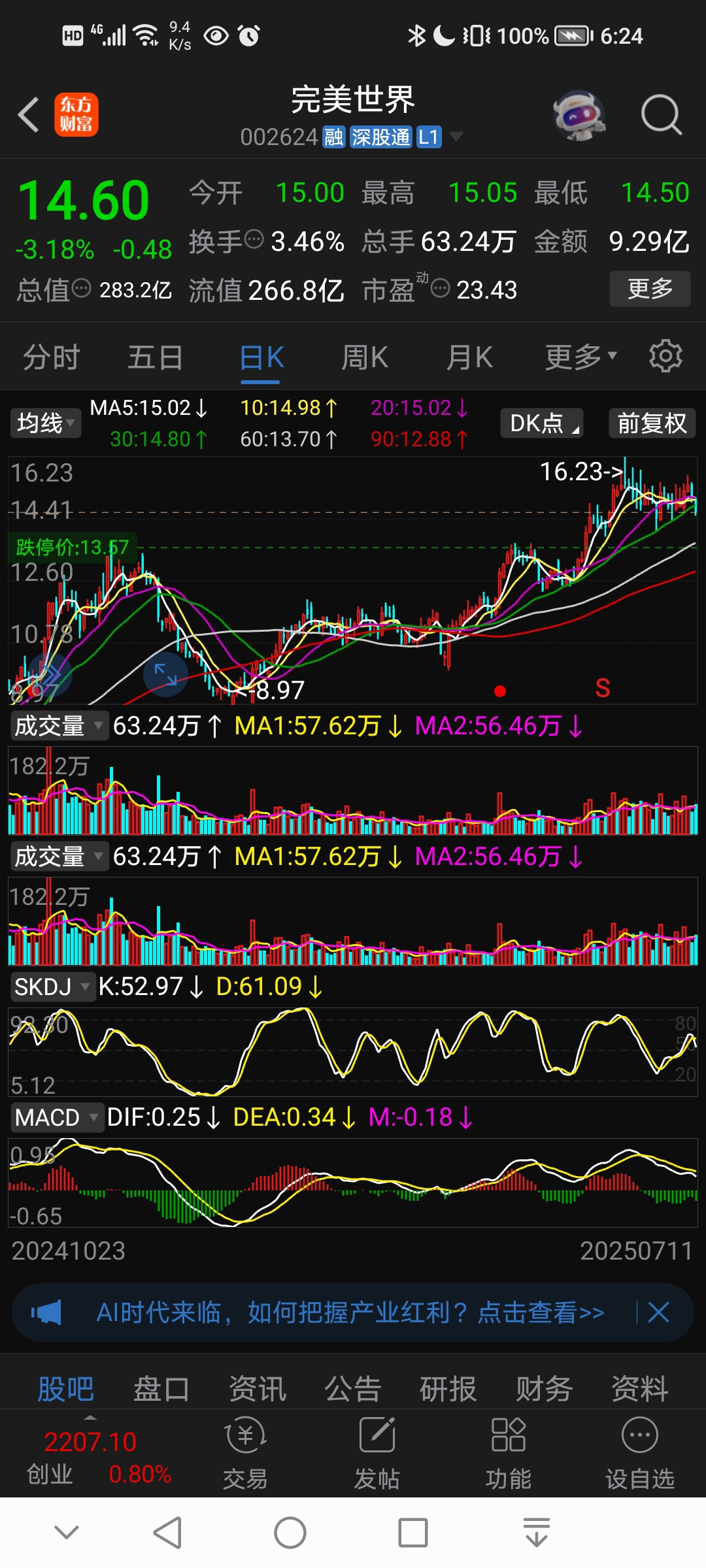Viewport: 706px width, 1568px height.
Task: Switch to the 月K tab
Action: (x=469, y=357)
